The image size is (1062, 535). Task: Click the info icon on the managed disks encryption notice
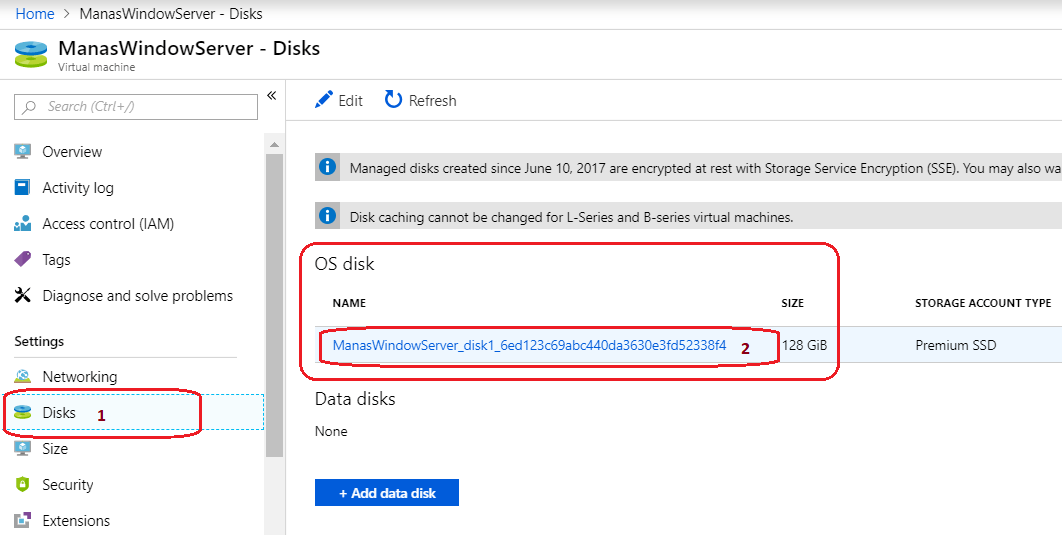point(327,167)
